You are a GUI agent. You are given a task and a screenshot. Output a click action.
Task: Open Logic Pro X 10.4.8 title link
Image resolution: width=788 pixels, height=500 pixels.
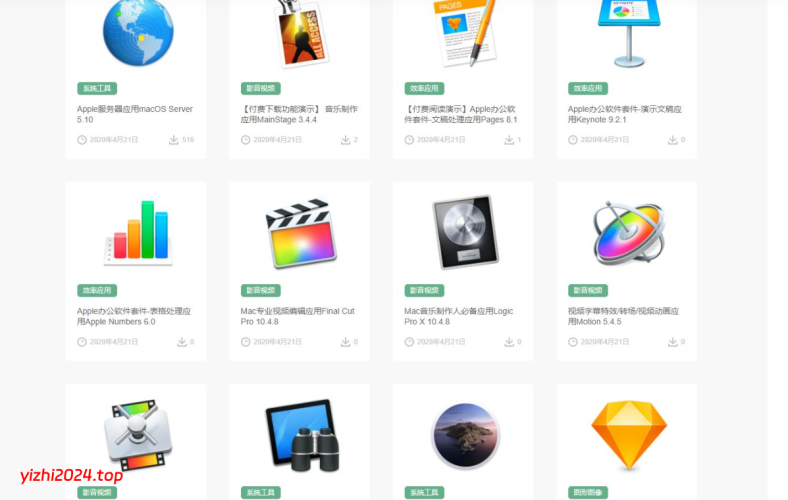pos(459,316)
